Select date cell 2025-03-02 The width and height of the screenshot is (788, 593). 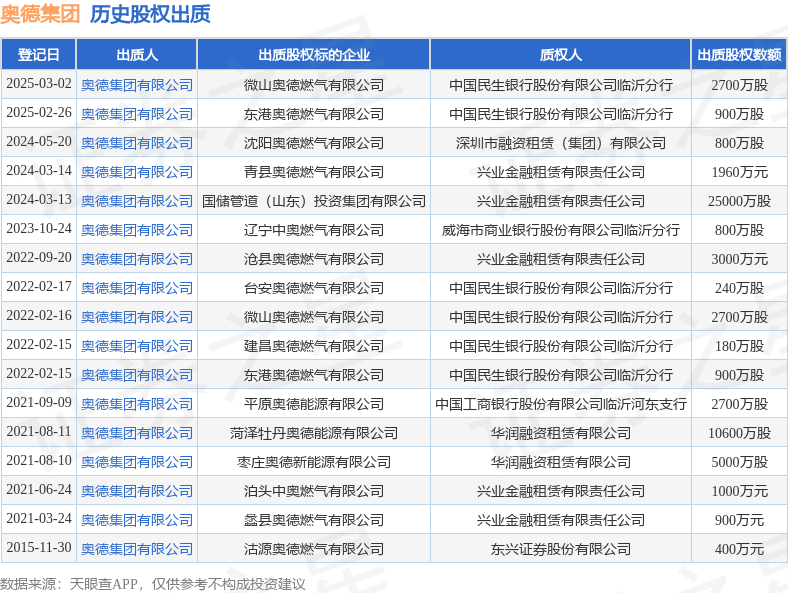tap(39, 83)
